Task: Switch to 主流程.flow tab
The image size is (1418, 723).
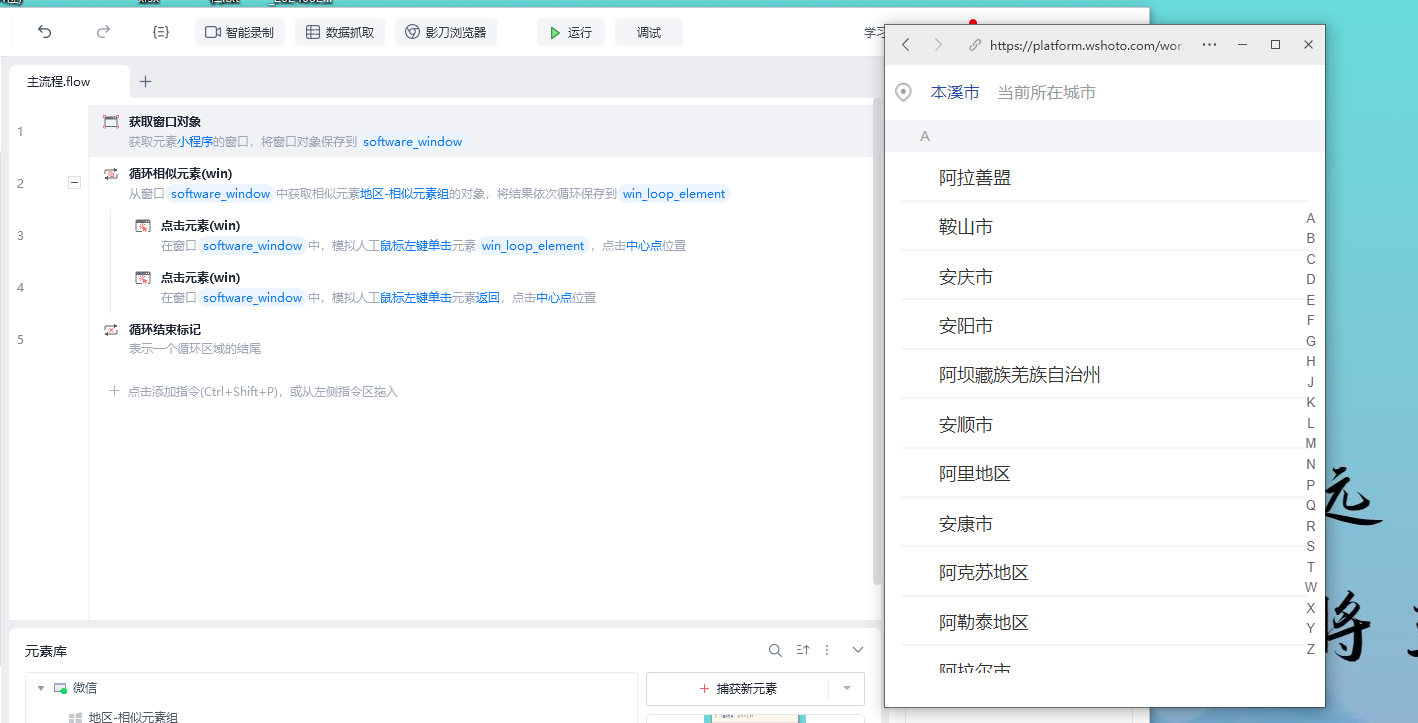Action: point(59,81)
